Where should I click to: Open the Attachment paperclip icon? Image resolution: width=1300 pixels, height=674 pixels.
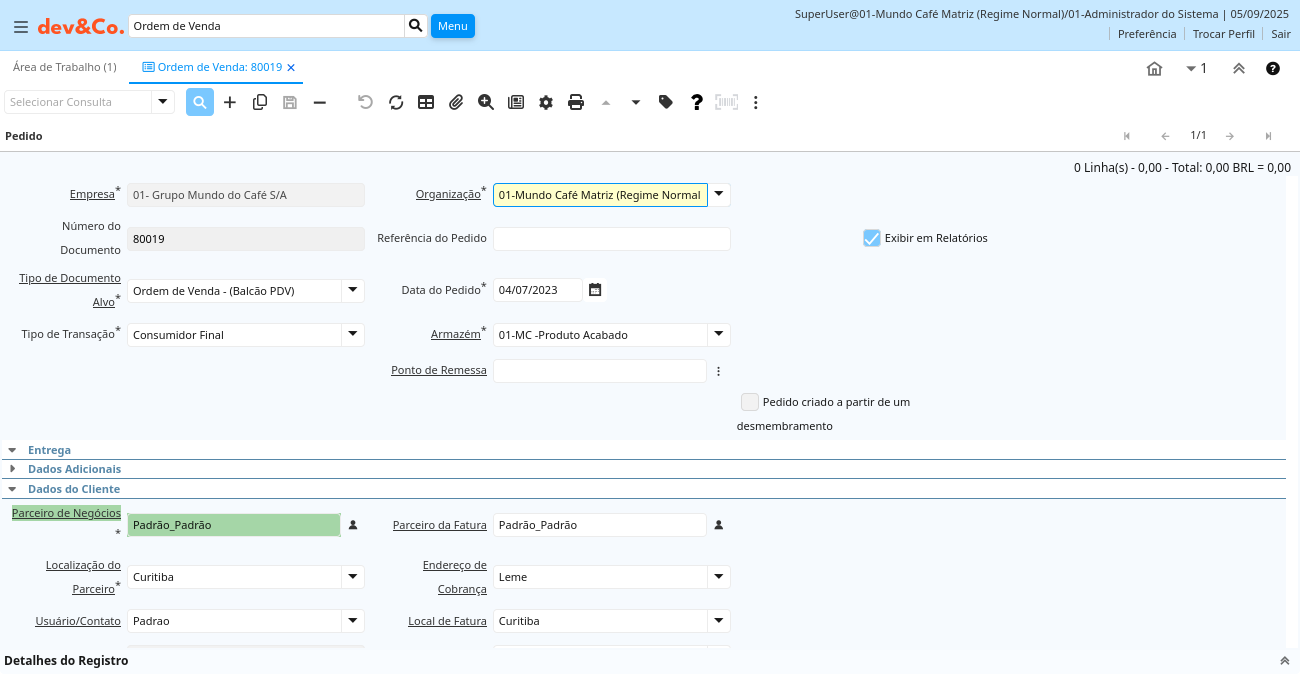coord(456,102)
